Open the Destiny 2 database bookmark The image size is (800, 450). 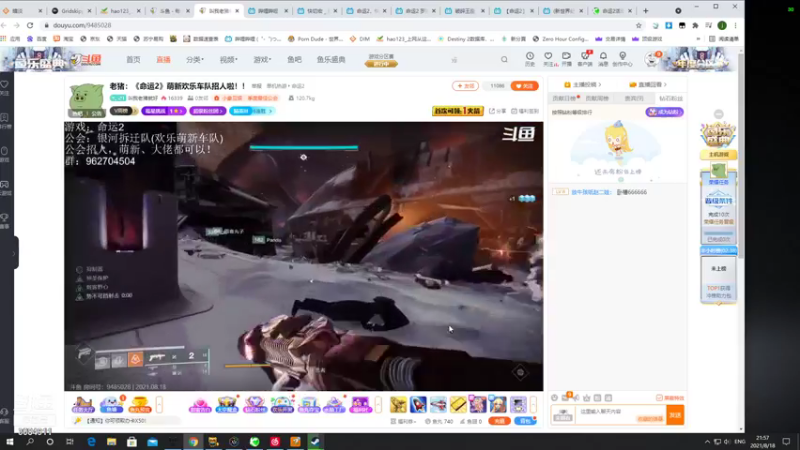(x=464, y=39)
